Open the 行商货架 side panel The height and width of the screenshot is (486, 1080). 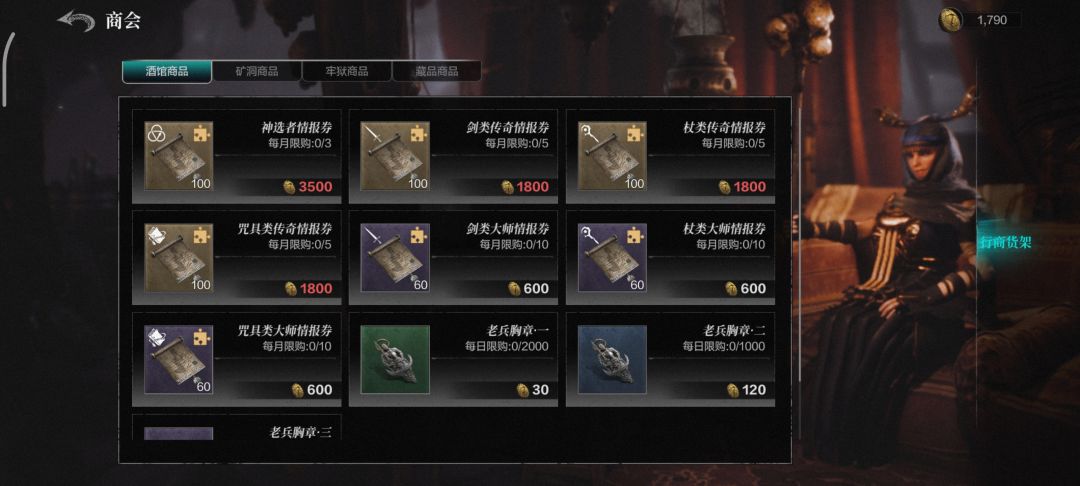(x=1006, y=242)
